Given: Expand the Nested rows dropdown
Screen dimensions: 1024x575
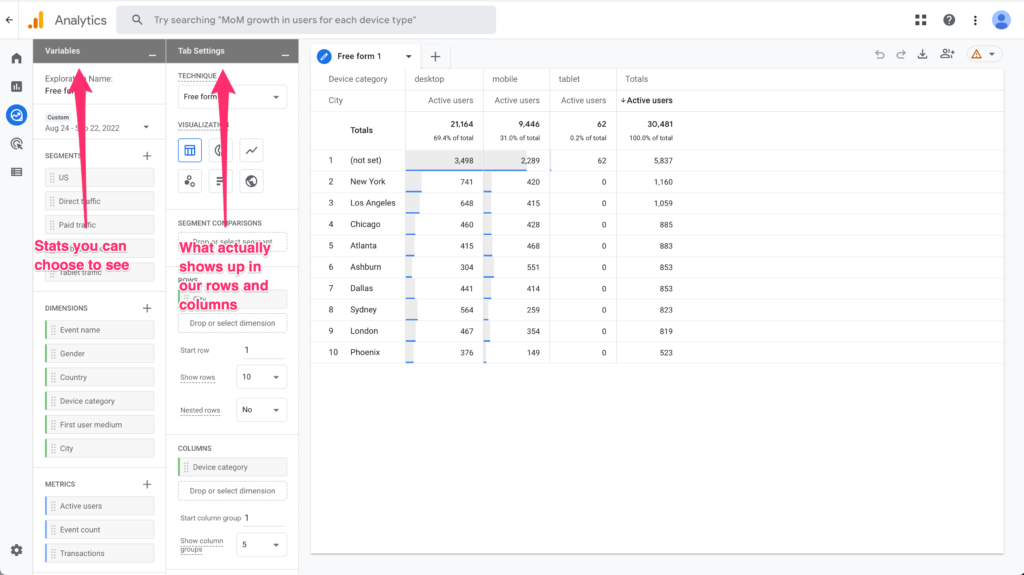Looking at the screenshot, I should pyautogui.click(x=261, y=410).
